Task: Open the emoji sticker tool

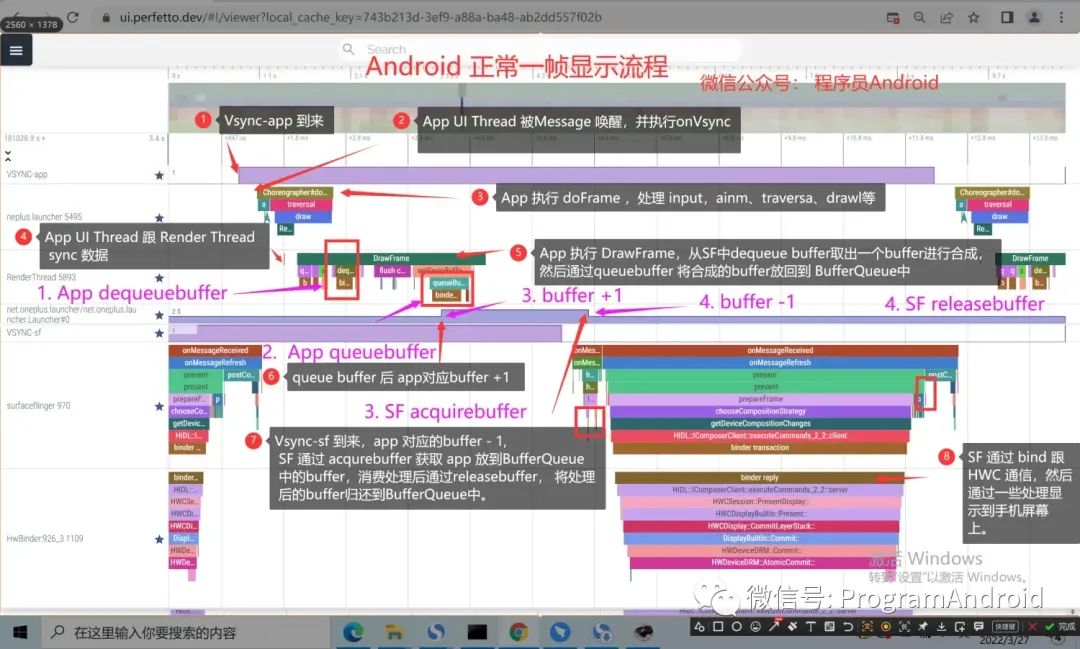Action: click(756, 627)
